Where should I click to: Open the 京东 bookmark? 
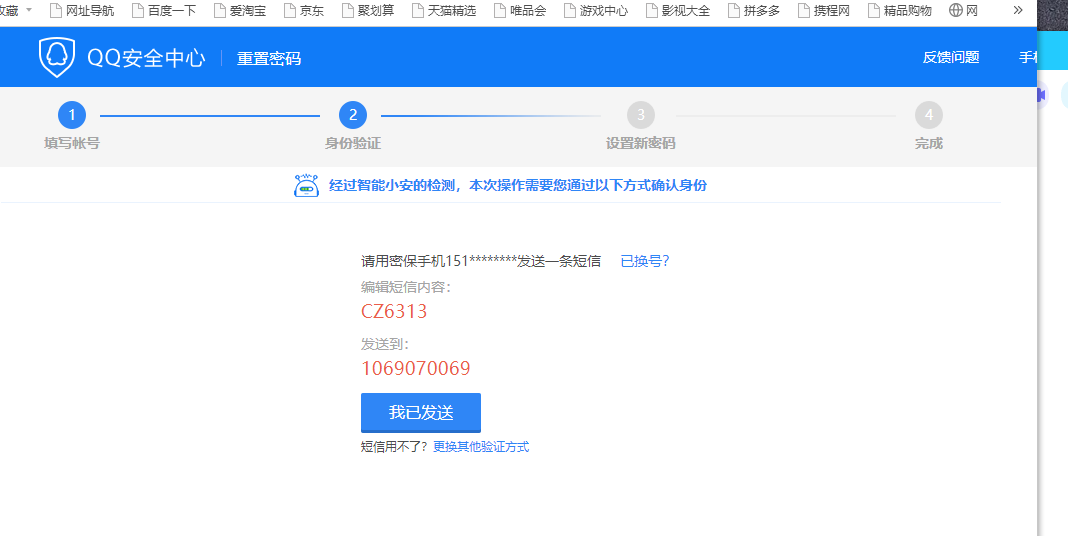[304, 10]
